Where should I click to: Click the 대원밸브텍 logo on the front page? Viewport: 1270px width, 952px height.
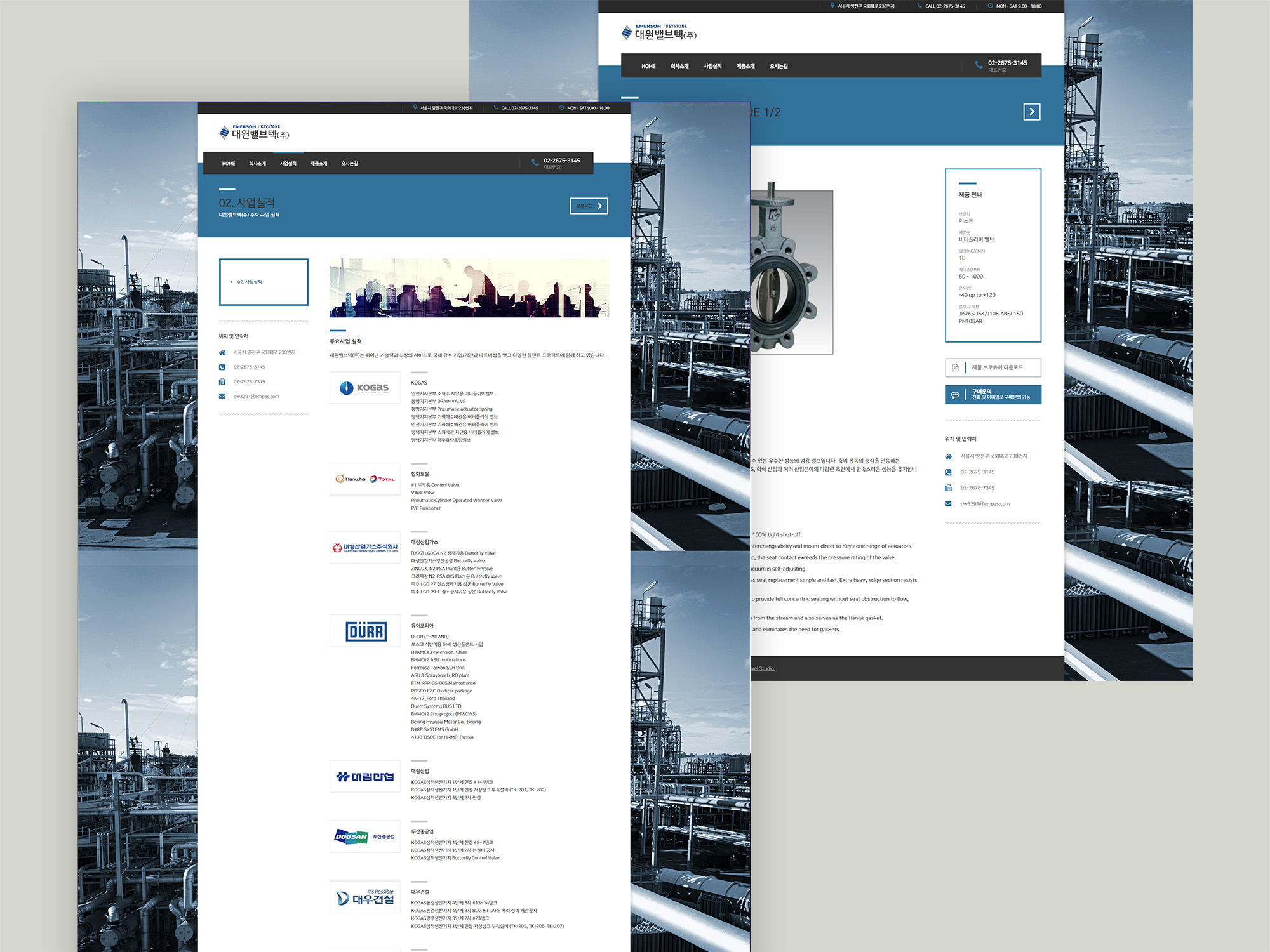click(x=254, y=132)
